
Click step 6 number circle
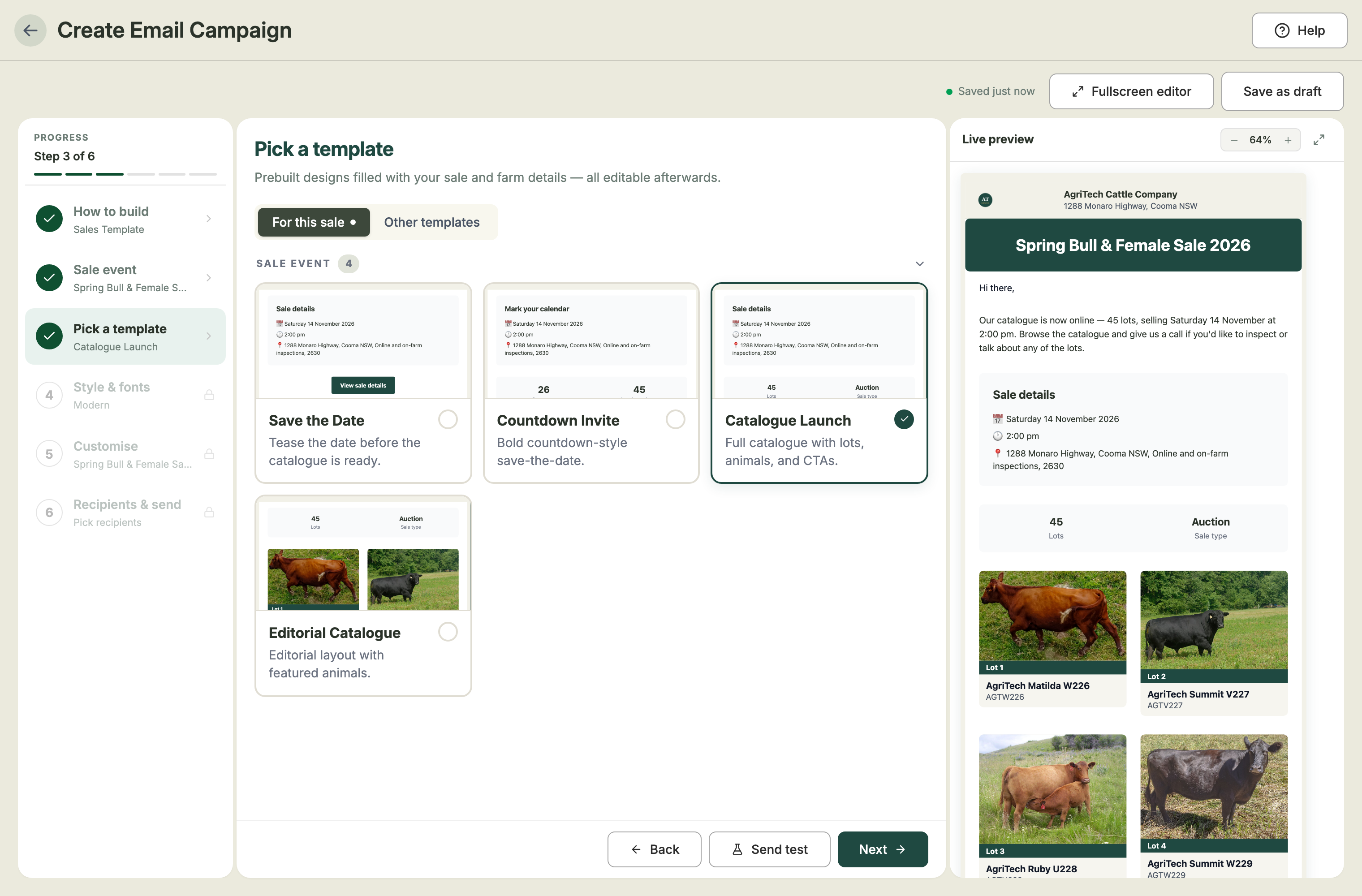pyautogui.click(x=49, y=513)
